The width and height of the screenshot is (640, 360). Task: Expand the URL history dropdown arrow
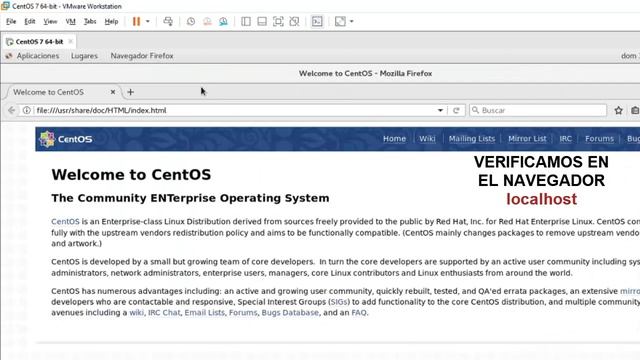tap(440, 110)
